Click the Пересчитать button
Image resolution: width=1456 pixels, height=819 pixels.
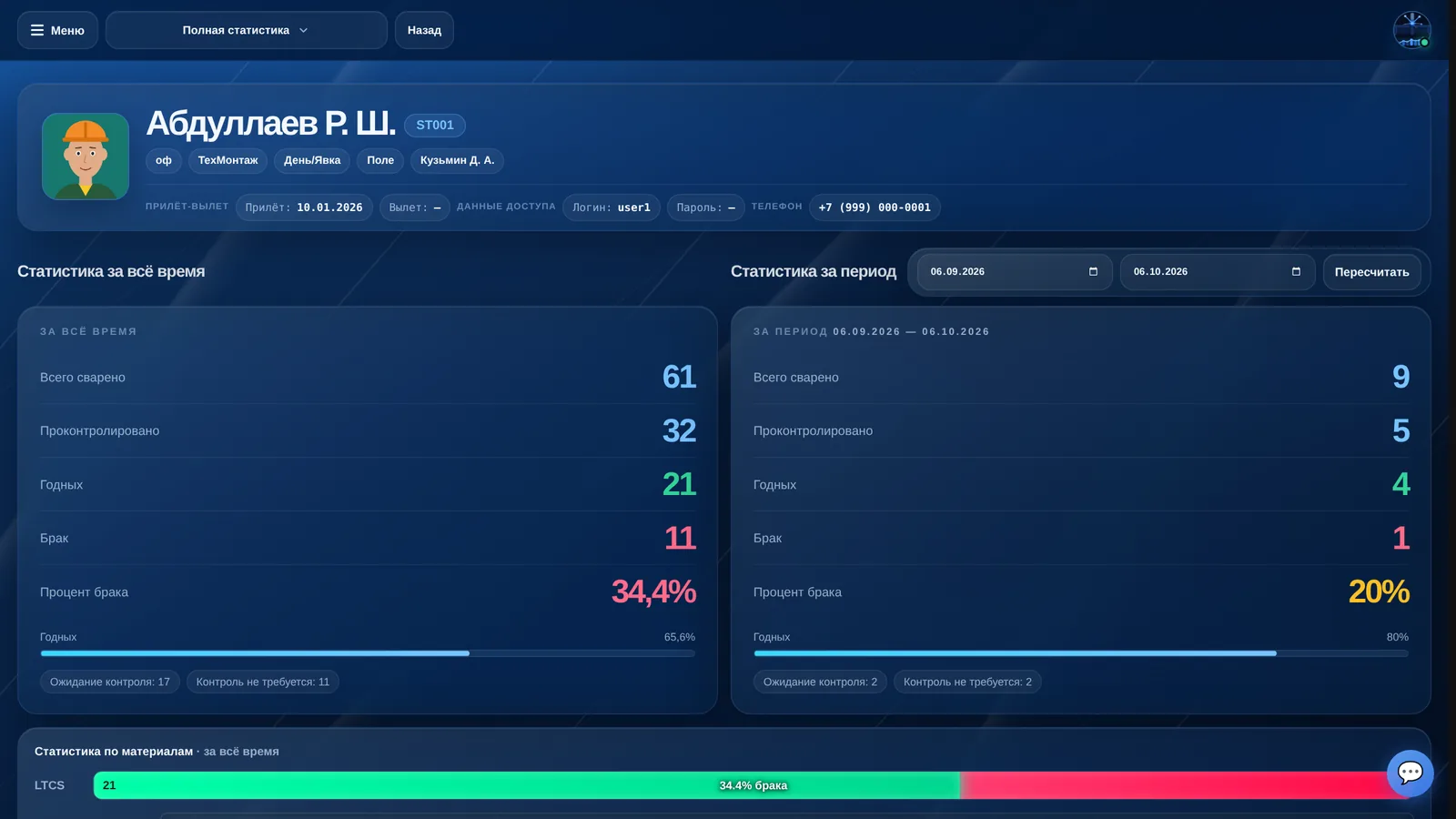point(1371,272)
